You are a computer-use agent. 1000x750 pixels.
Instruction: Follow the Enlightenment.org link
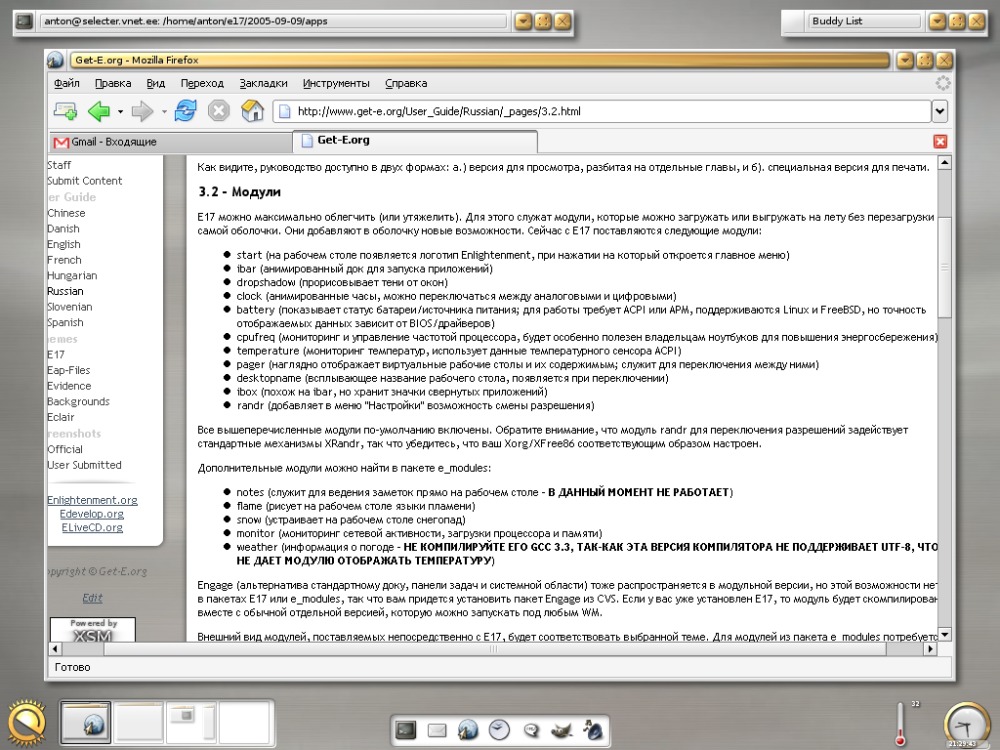pos(92,500)
